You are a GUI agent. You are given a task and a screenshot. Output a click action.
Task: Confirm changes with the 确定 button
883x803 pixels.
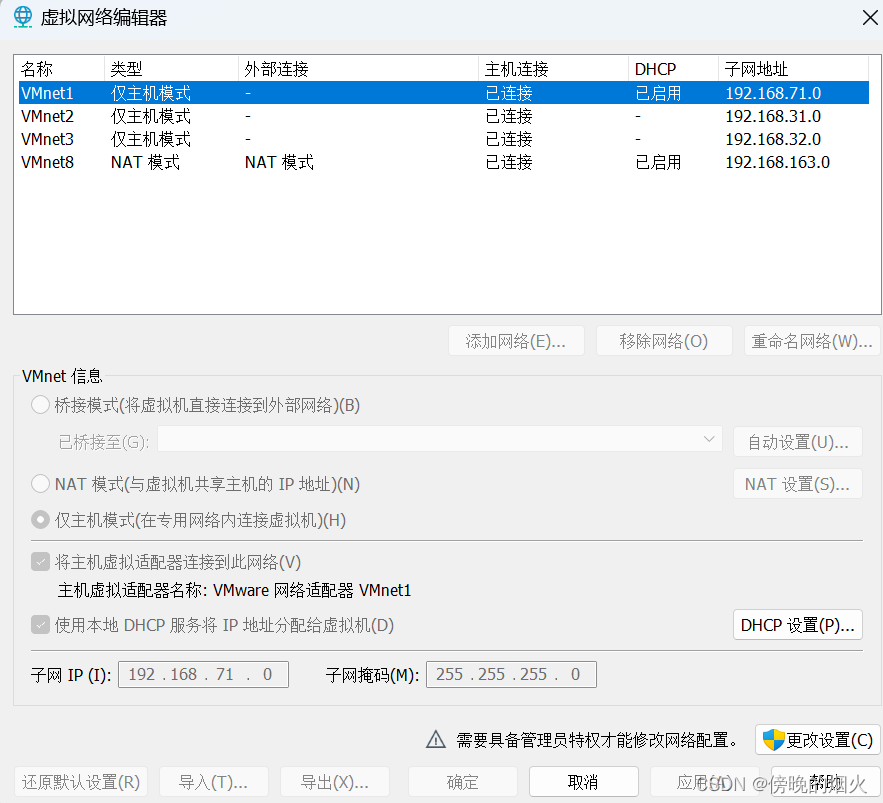tap(462, 781)
